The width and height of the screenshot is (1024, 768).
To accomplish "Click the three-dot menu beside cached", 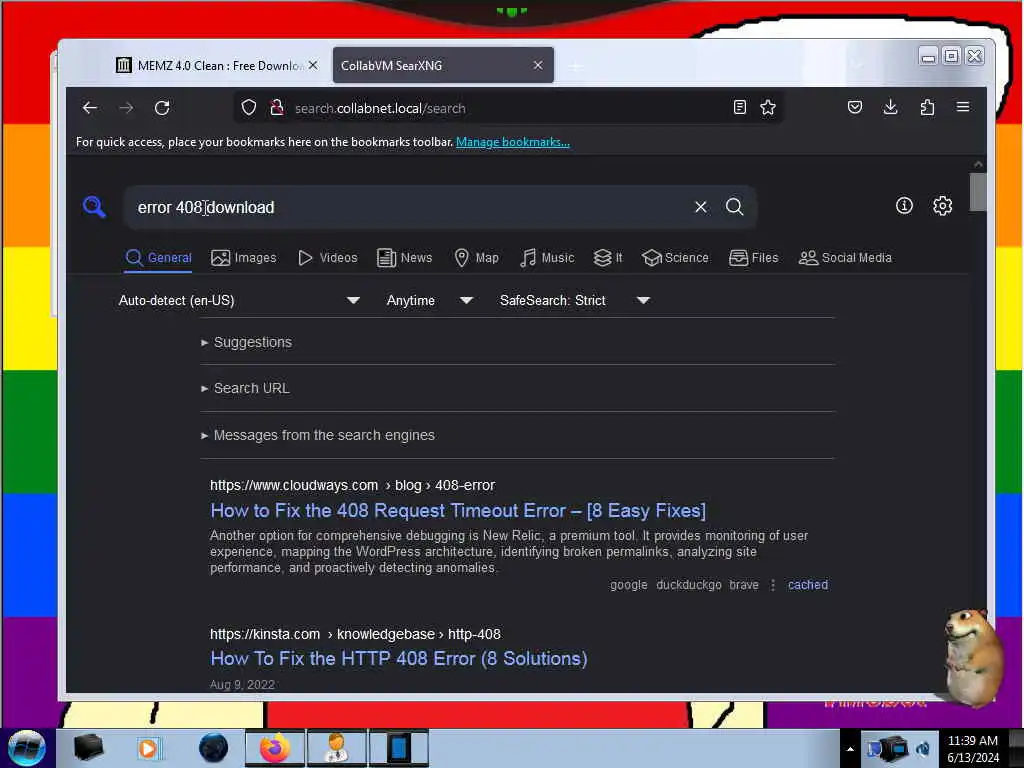I will [x=773, y=584].
